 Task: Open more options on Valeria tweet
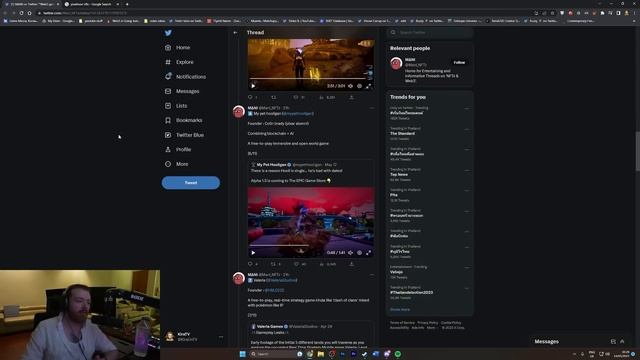click(x=371, y=275)
